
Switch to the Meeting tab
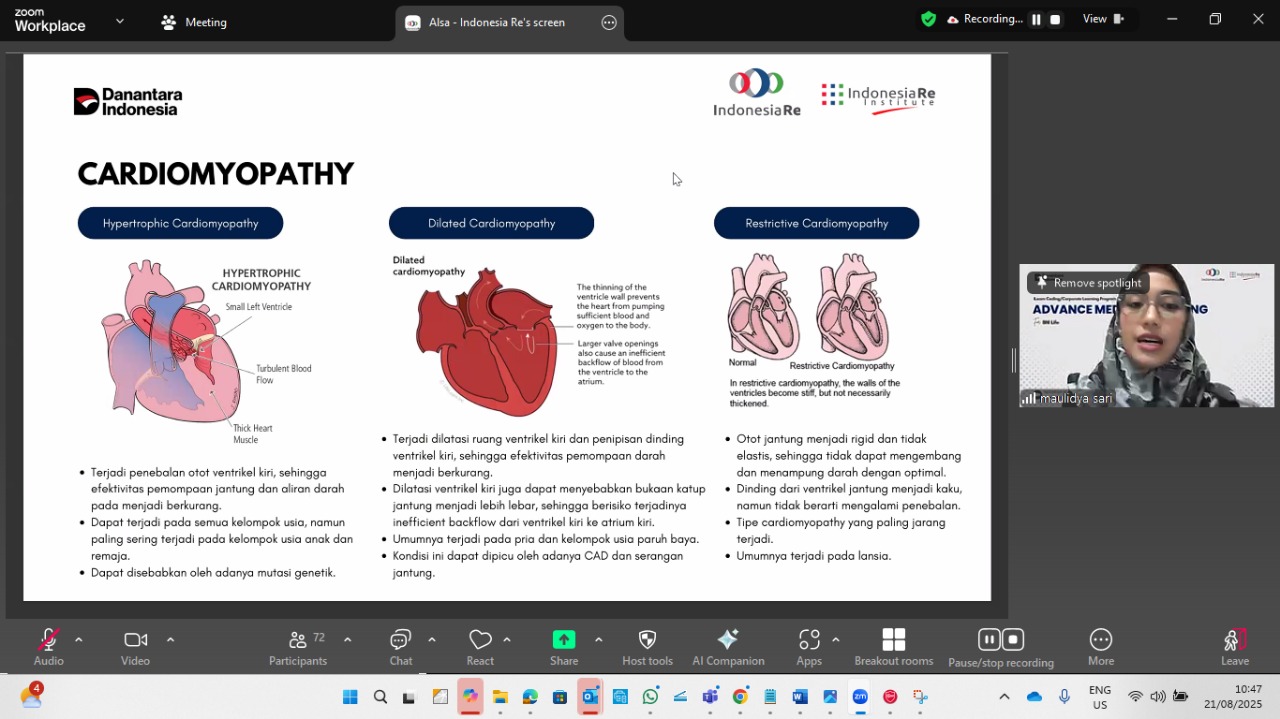195,22
